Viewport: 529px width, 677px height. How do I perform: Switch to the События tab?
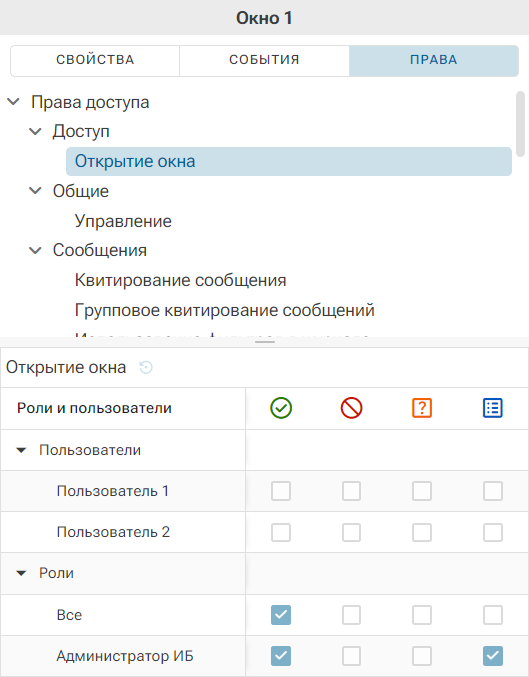[x=264, y=60]
